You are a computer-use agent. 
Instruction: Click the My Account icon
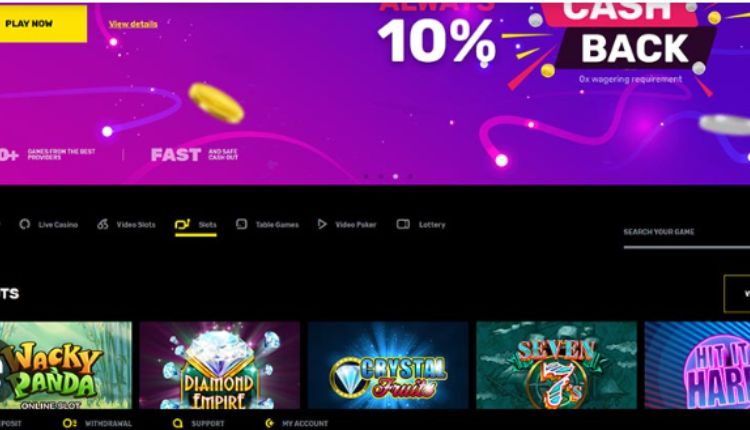click(x=270, y=423)
